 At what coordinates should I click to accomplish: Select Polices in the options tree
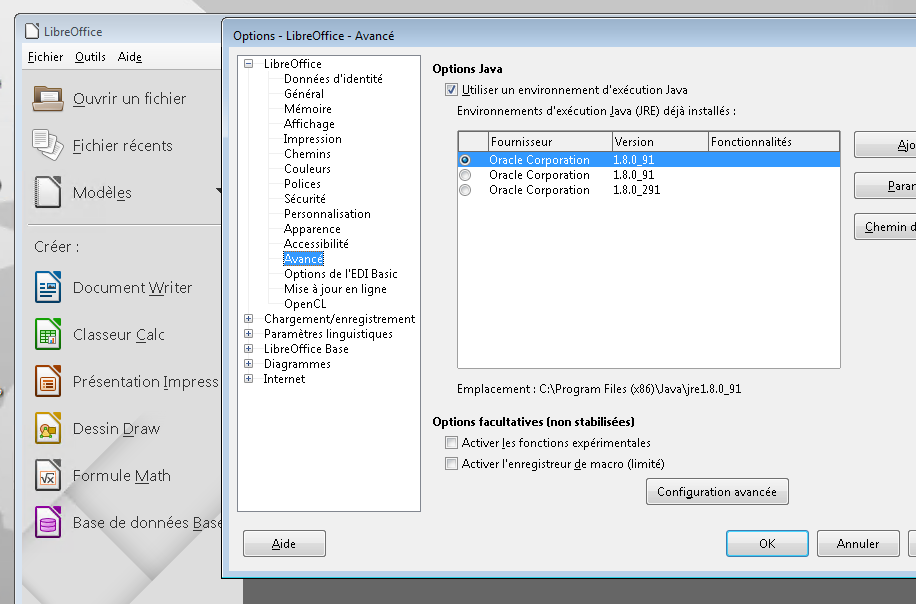tap(302, 184)
